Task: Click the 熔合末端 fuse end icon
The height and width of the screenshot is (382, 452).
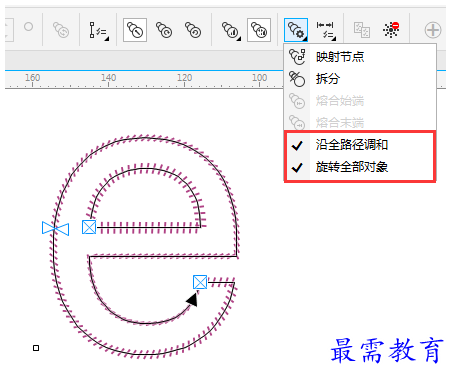Action: (297, 122)
